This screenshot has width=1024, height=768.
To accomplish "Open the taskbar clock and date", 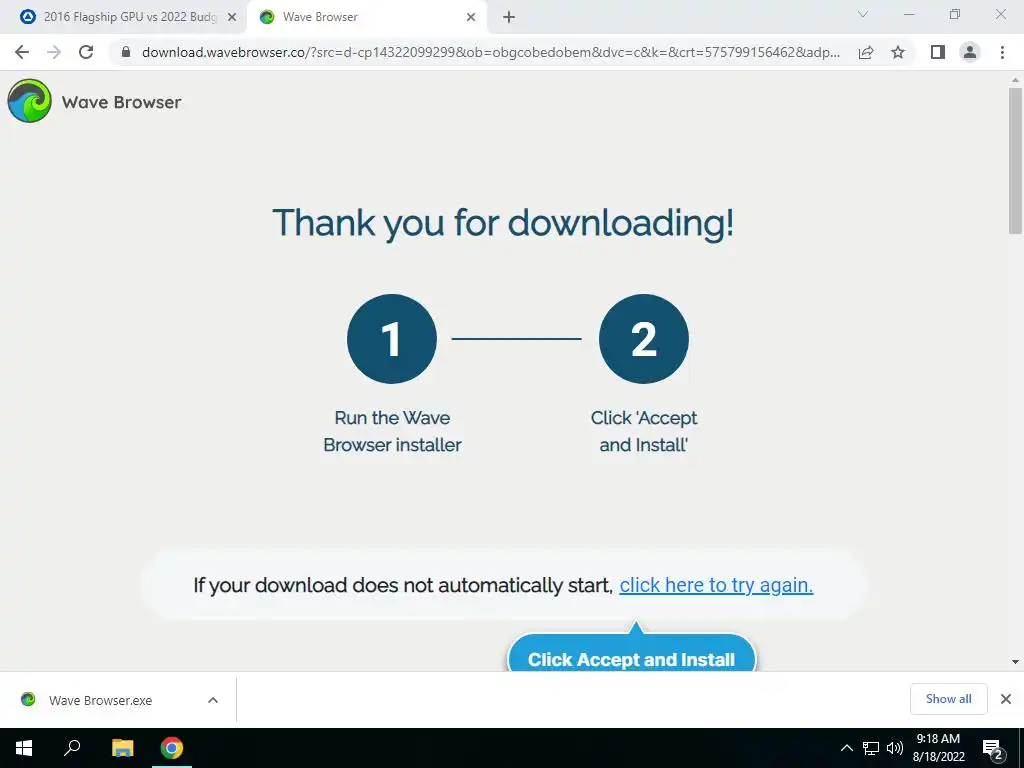I will (x=938, y=748).
